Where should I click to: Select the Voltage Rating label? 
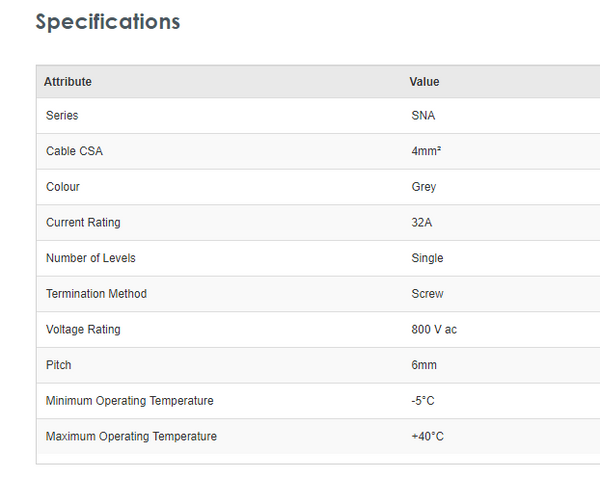coord(83,330)
